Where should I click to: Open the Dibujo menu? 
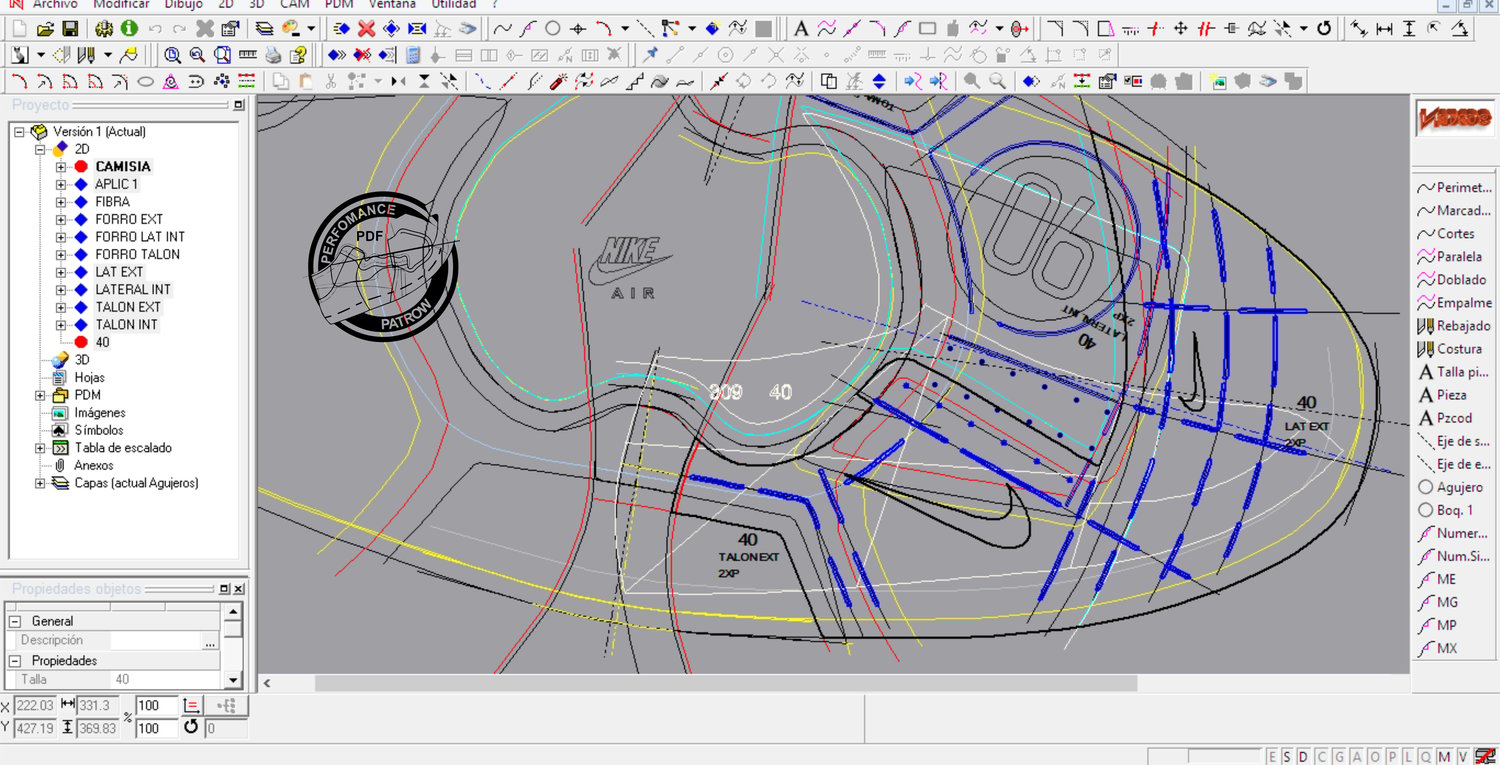pos(184,4)
